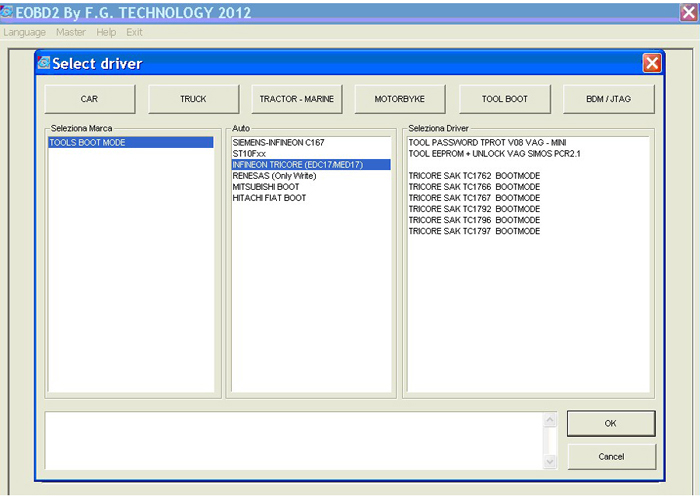Click the scroll down arrow of message box
Viewport: 700px width, 500px height.
click(550, 461)
